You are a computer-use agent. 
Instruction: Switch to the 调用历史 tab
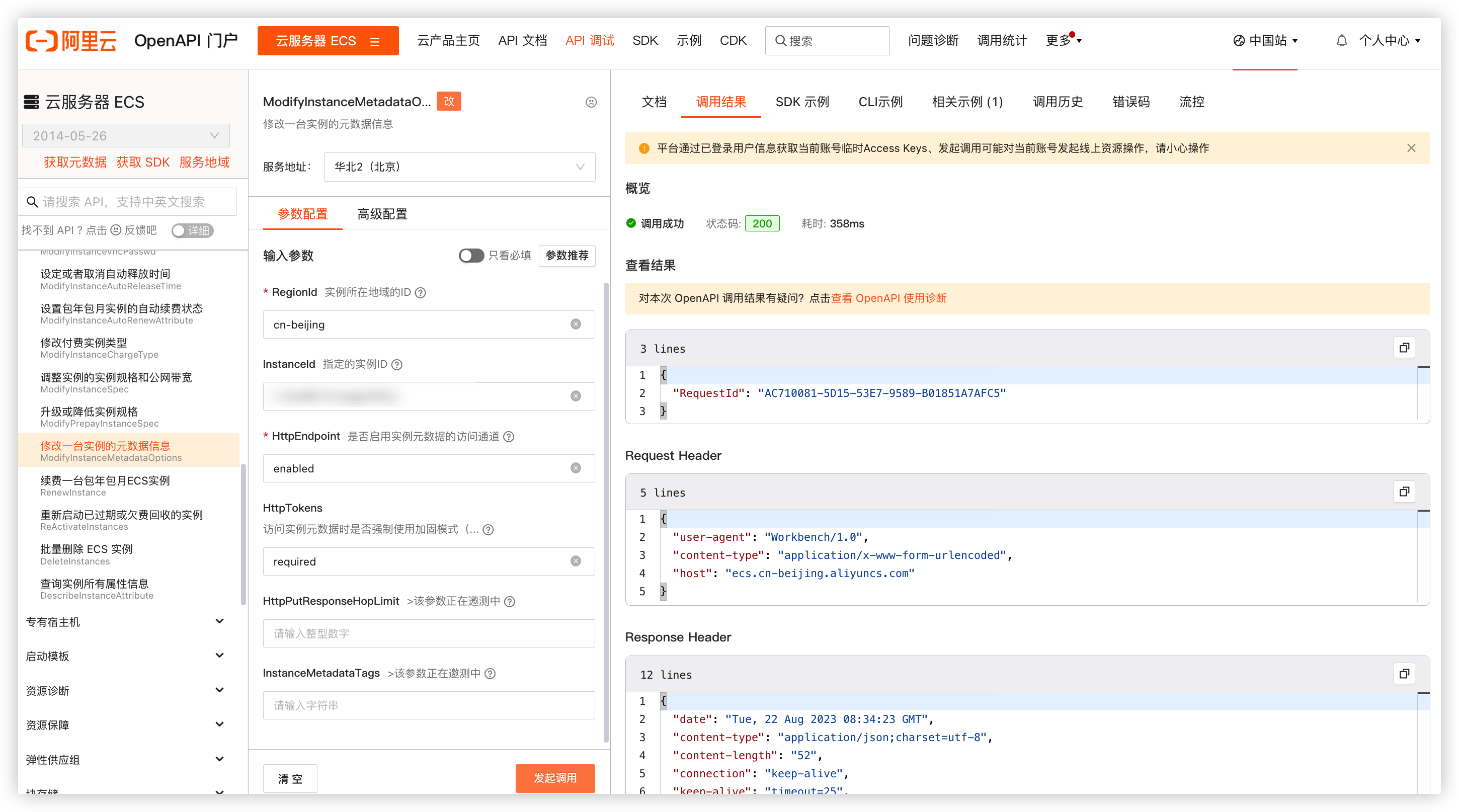point(1058,102)
